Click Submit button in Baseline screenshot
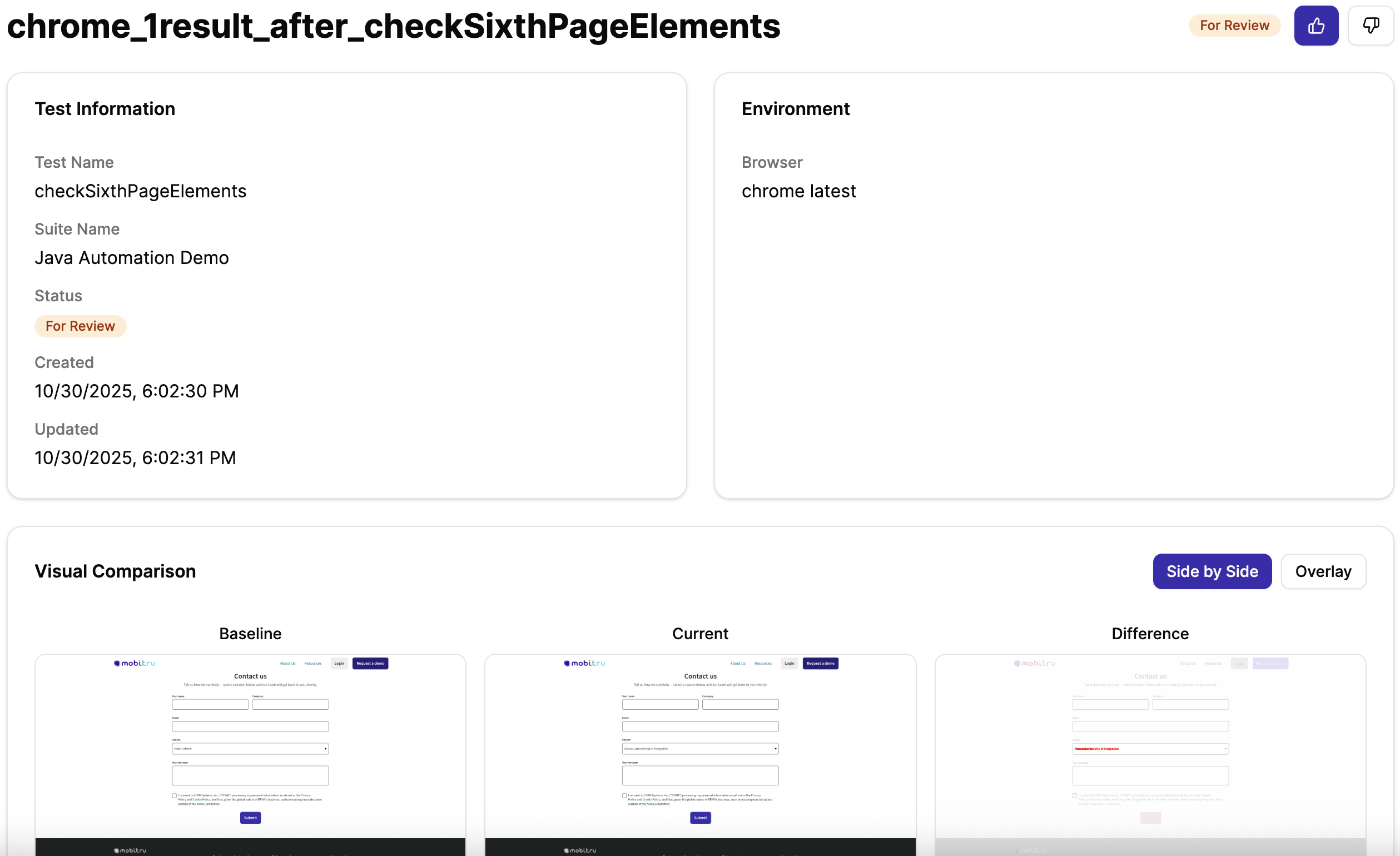 point(250,818)
